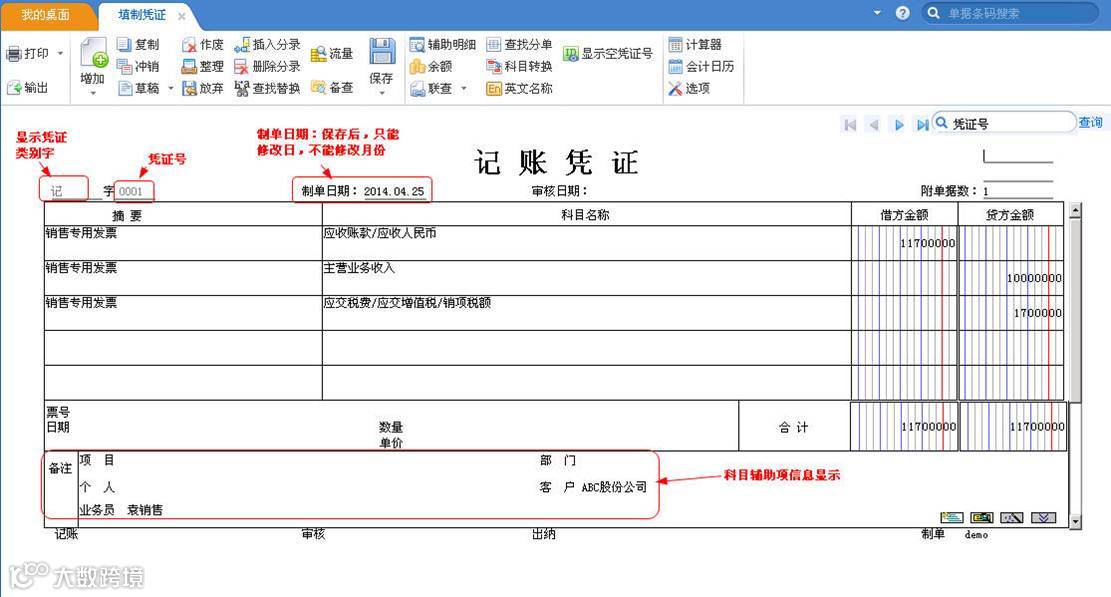Click the first small icon at bottom right
The height and width of the screenshot is (597, 1111).
(x=952, y=518)
